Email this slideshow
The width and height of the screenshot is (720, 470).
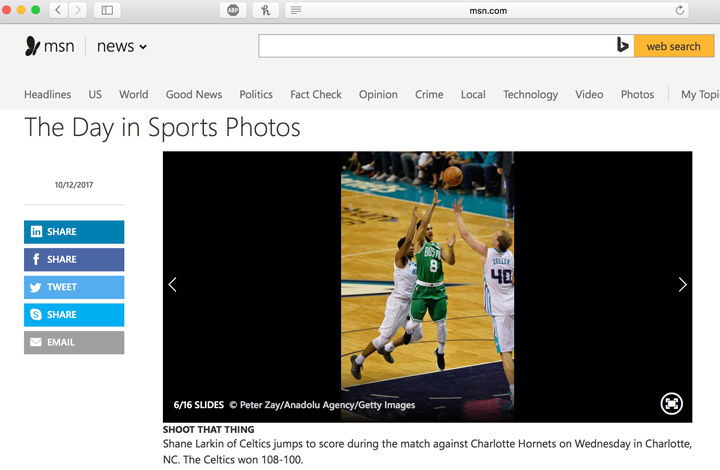pyautogui.click(x=74, y=342)
